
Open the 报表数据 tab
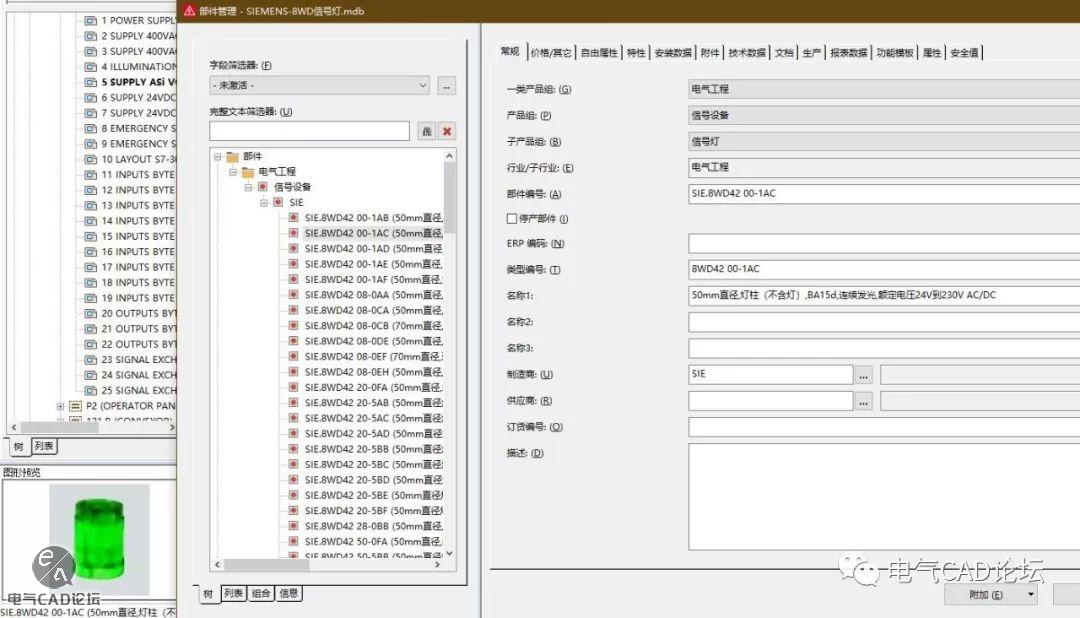tap(849, 53)
